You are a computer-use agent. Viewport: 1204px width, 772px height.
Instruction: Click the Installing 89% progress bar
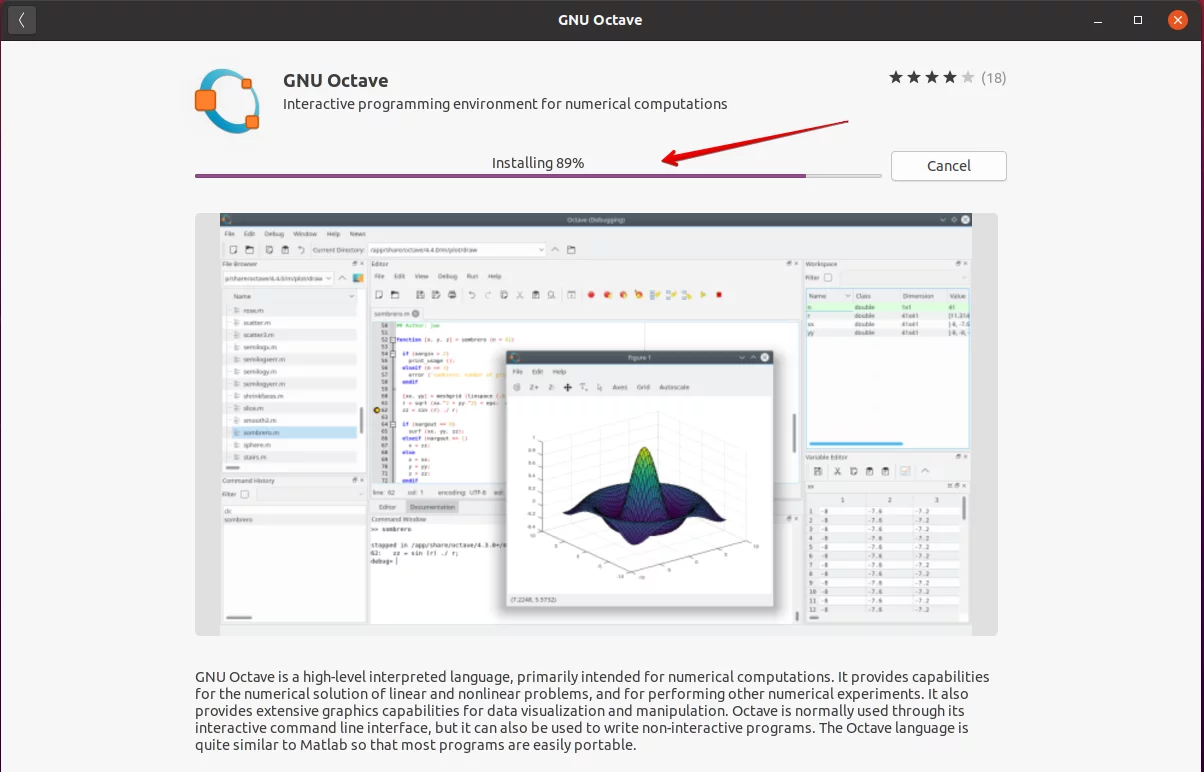(x=538, y=176)
